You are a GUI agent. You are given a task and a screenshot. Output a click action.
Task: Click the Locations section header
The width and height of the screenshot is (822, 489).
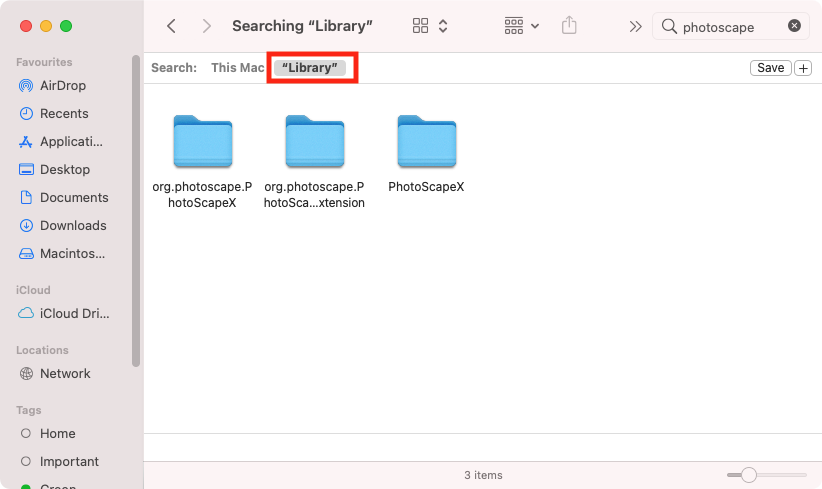point(42,350)
